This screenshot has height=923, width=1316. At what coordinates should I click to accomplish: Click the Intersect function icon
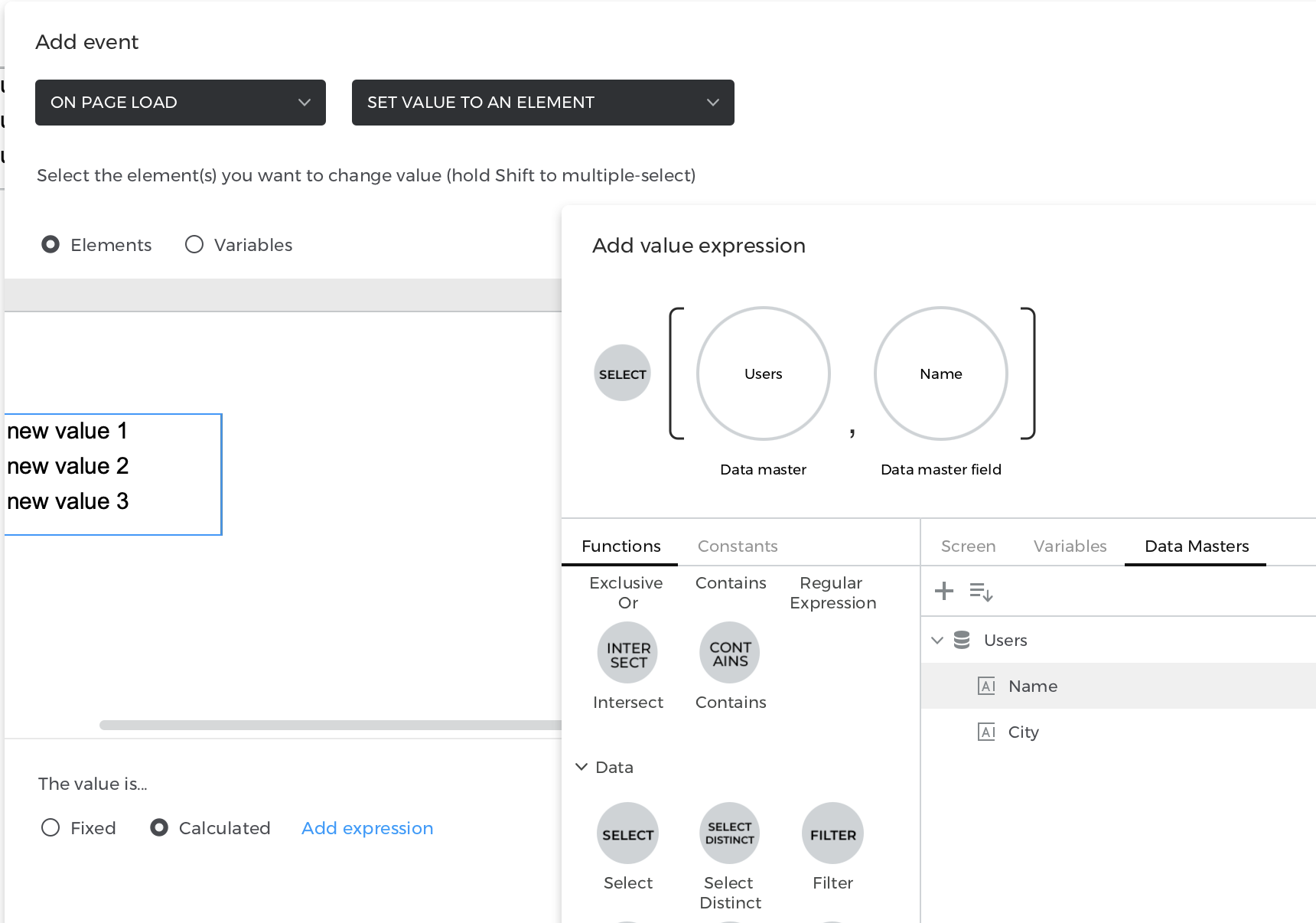tap(627, 653)
